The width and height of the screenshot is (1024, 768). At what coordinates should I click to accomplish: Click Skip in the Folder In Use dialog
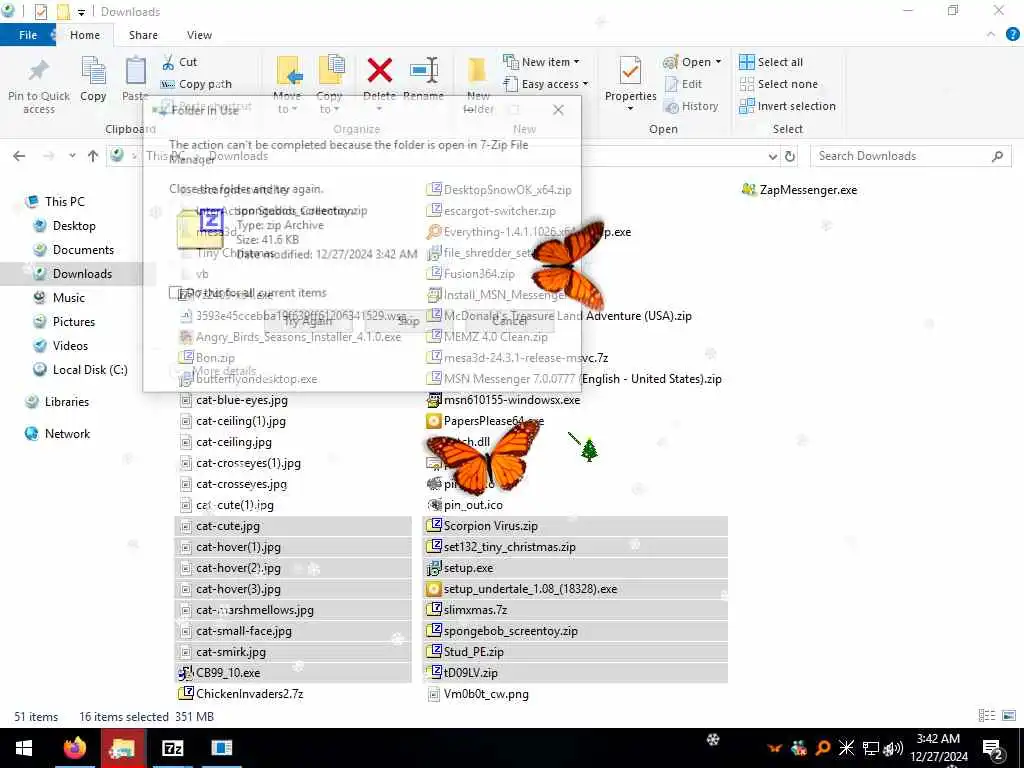point(408,321)
